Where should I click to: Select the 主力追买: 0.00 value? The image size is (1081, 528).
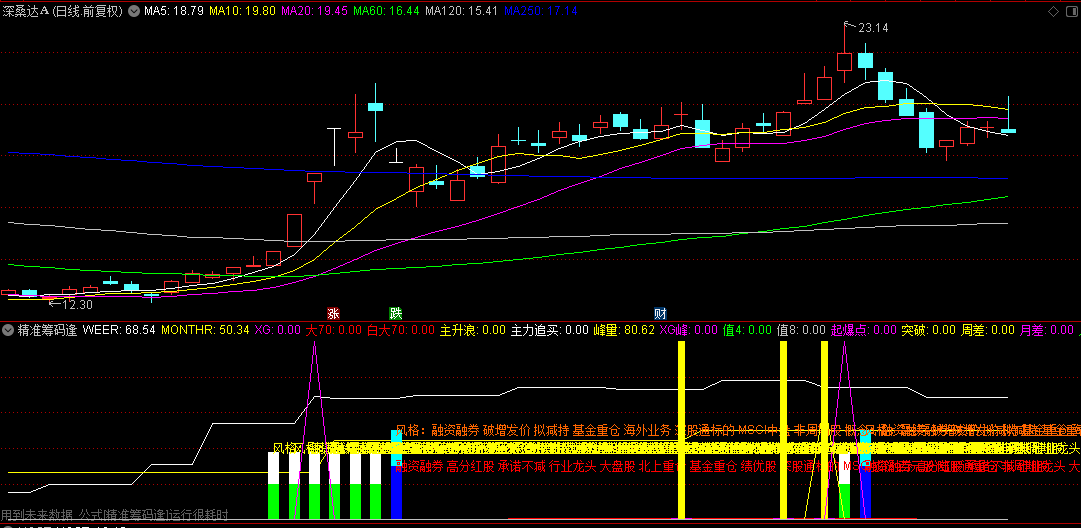point(549,329)
